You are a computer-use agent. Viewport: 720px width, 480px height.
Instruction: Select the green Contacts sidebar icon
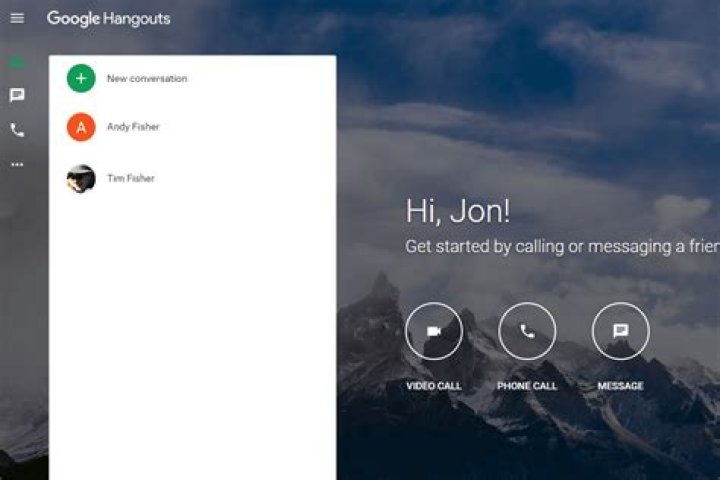[x=17, y=62]
